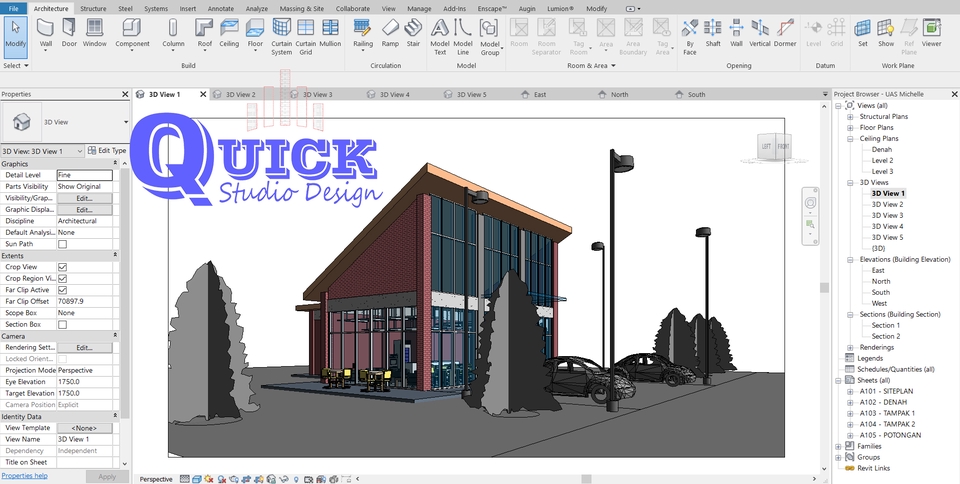Collapse the Ceiling Plans tree node
This screenshot has width=960, height=484.
pos(850,139)
